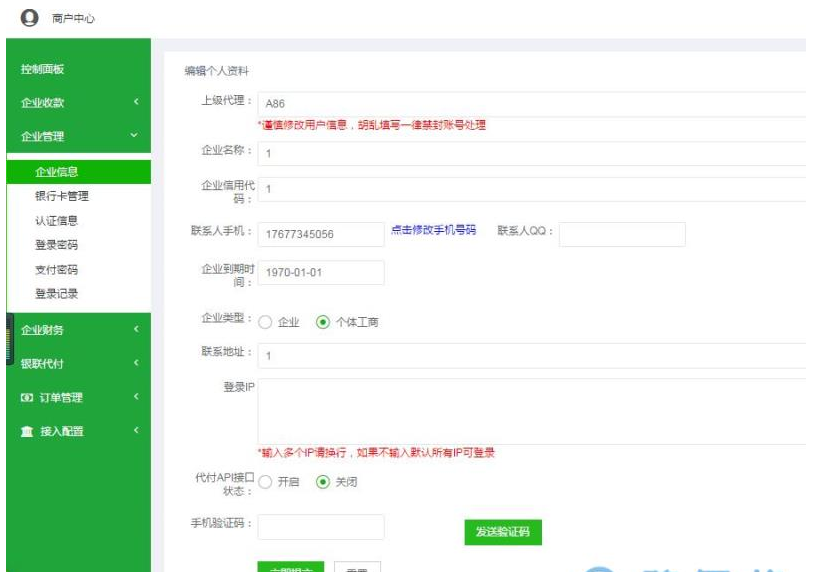
Task: Open the 银行卡管理 submenu item
Action: [62, 196]
